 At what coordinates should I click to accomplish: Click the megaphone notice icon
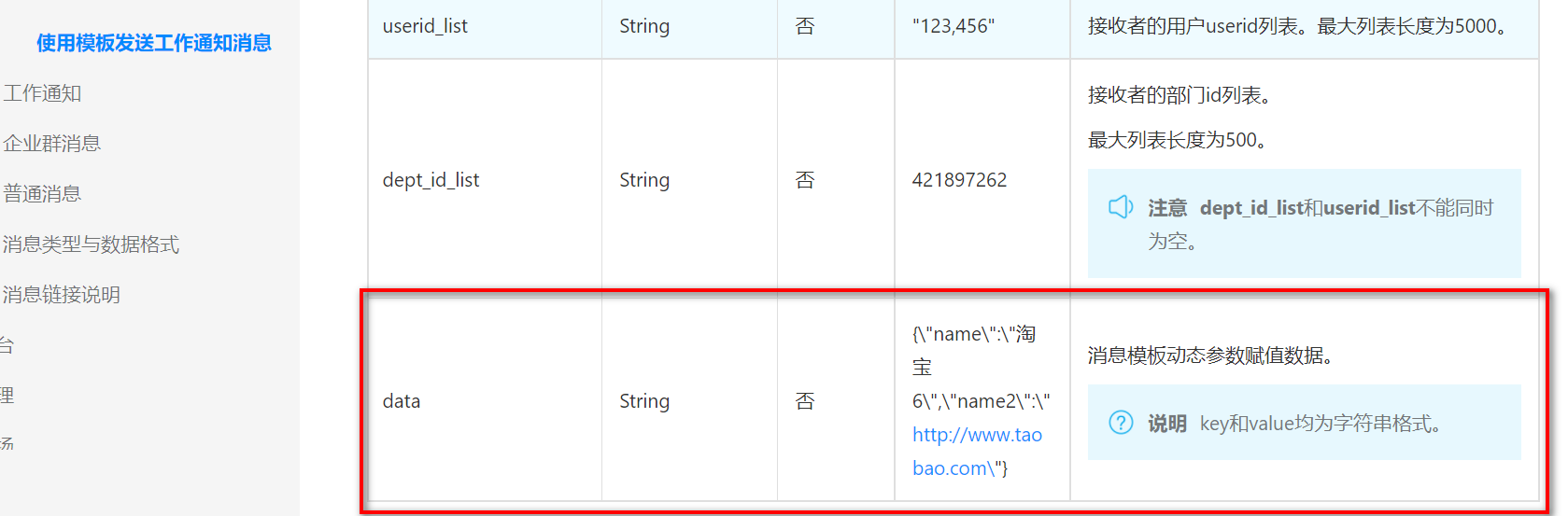[x=1121, y=207]
